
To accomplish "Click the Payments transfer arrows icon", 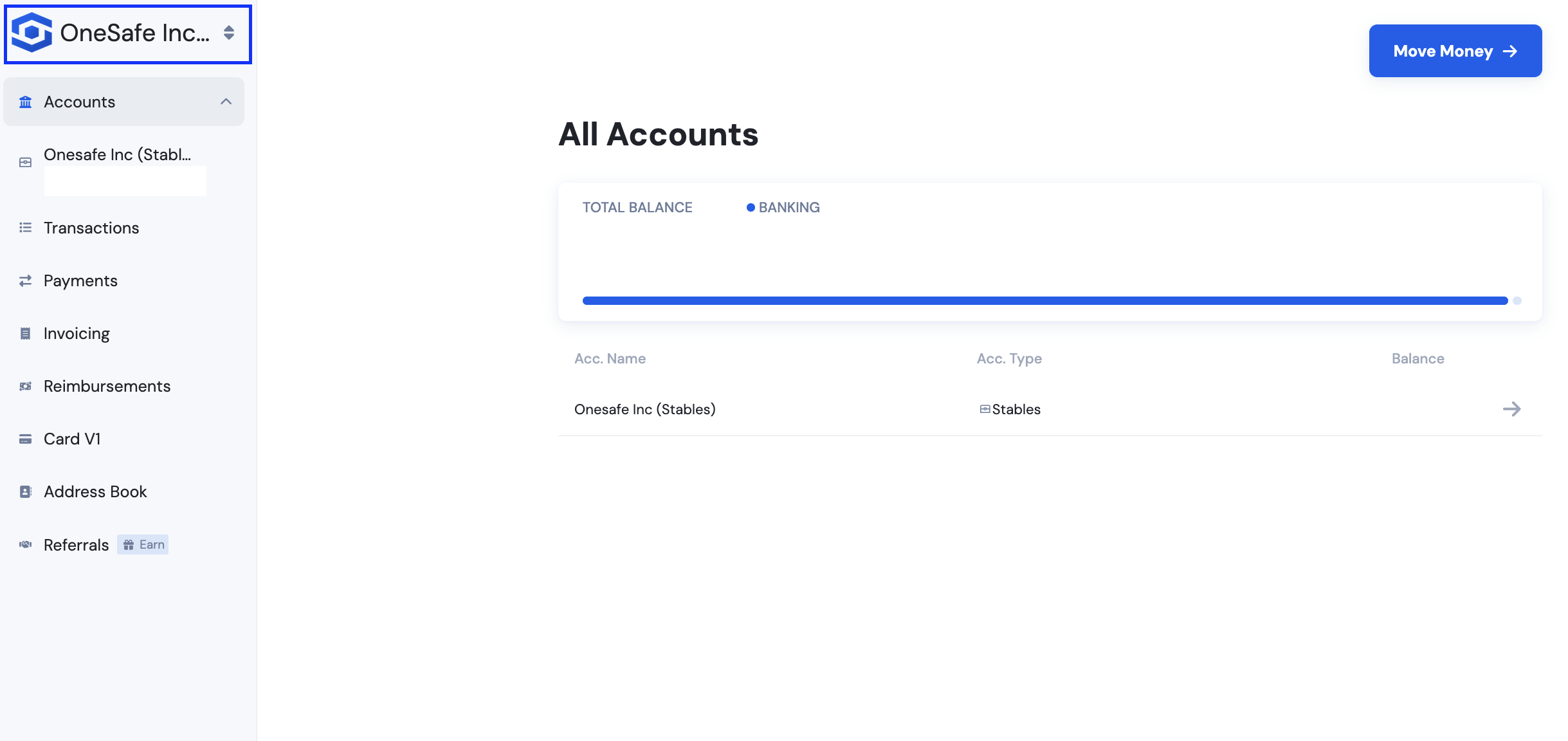I will click(x=26, y=281).
